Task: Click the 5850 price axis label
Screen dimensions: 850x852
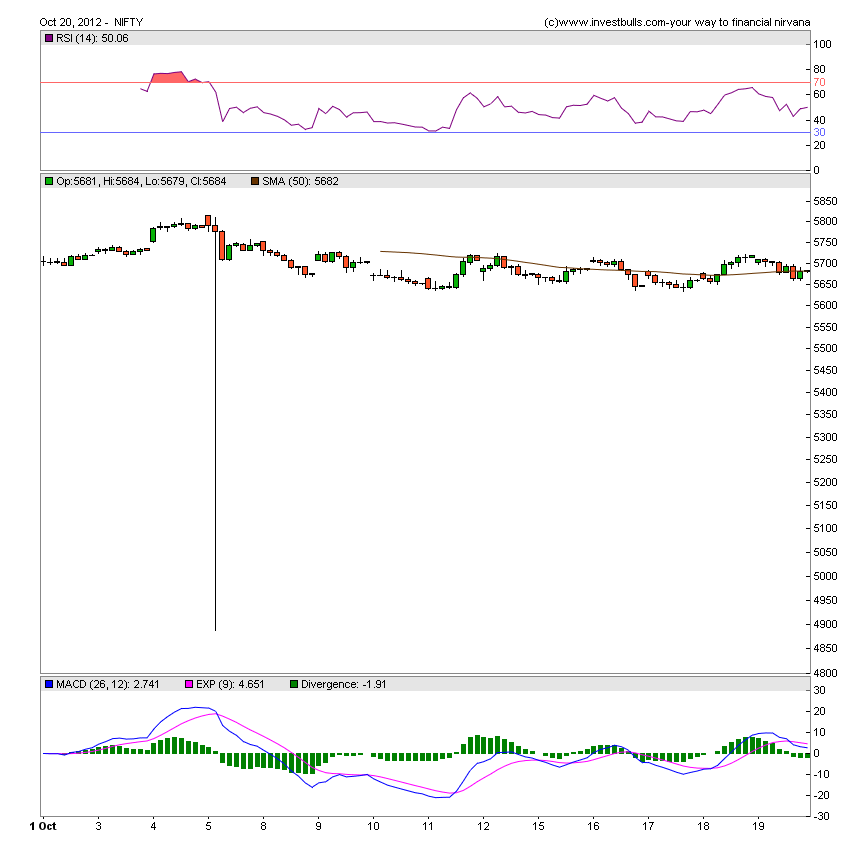Action: [825, 201]
